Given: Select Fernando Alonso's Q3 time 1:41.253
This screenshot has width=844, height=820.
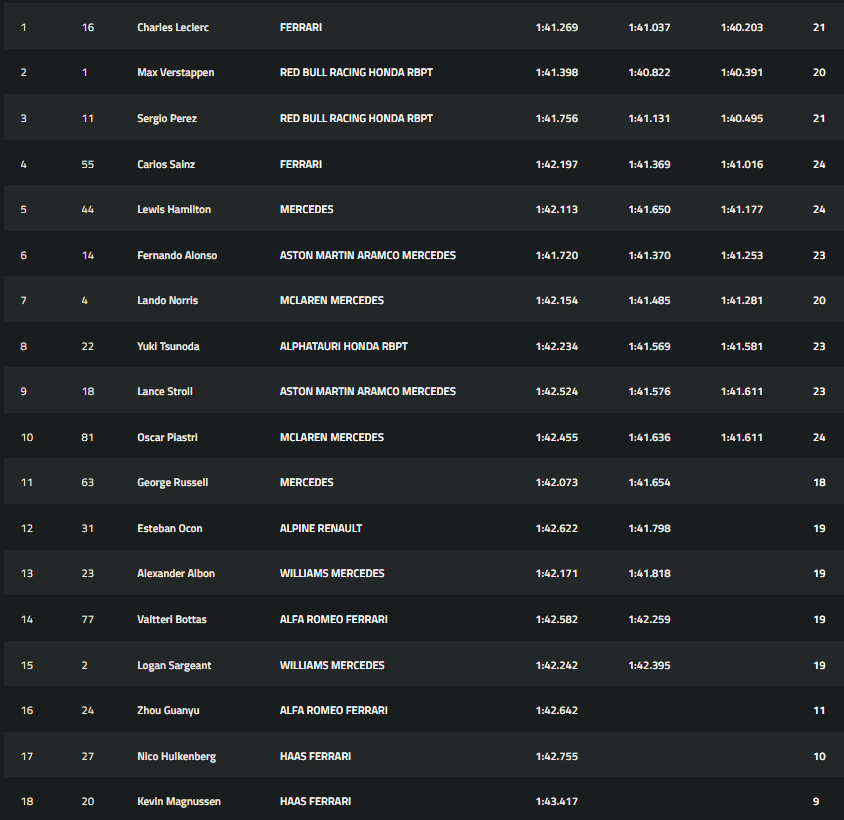Looking at the screenshot, I should click(741, 255).
